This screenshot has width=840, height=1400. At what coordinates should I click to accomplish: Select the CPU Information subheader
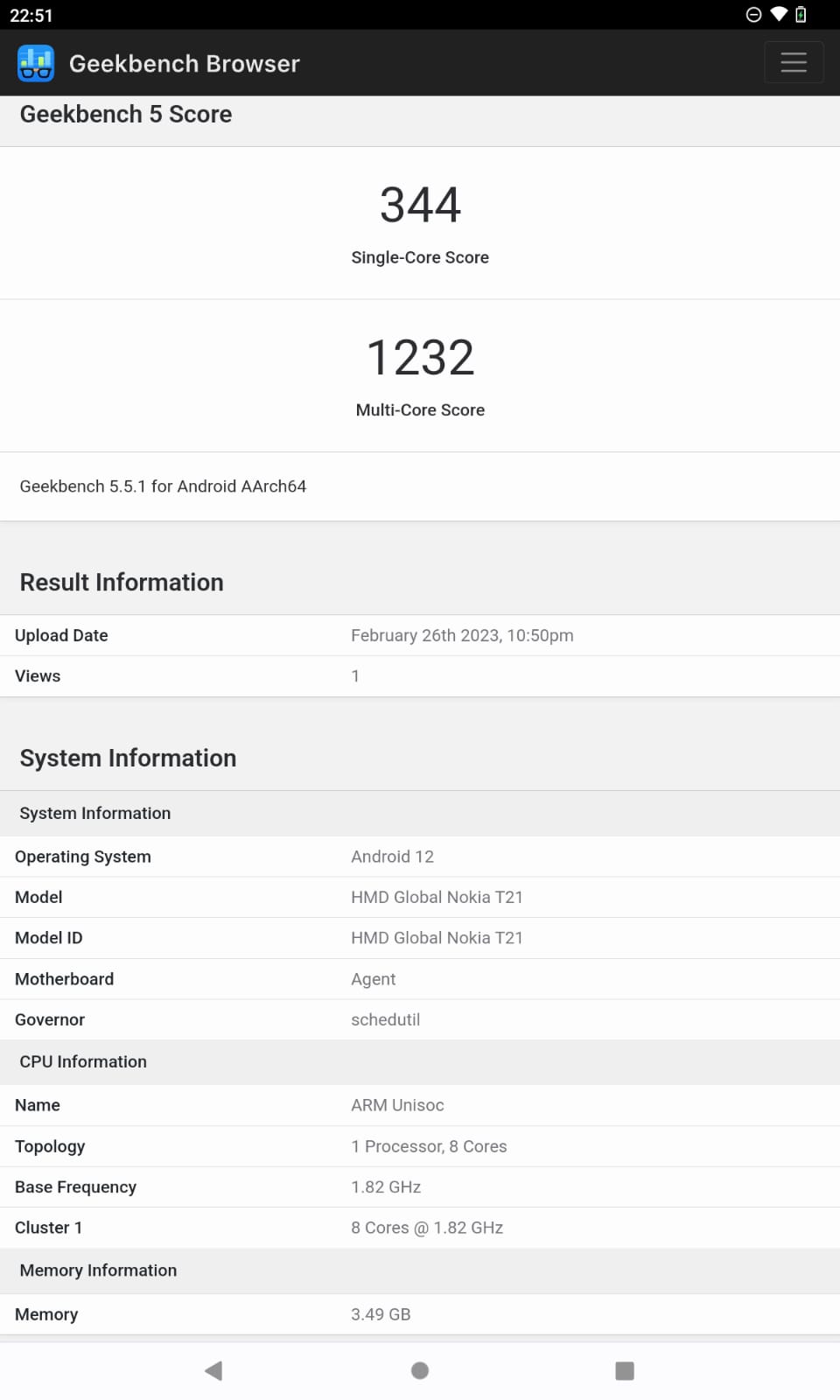tap(83, 1061)
